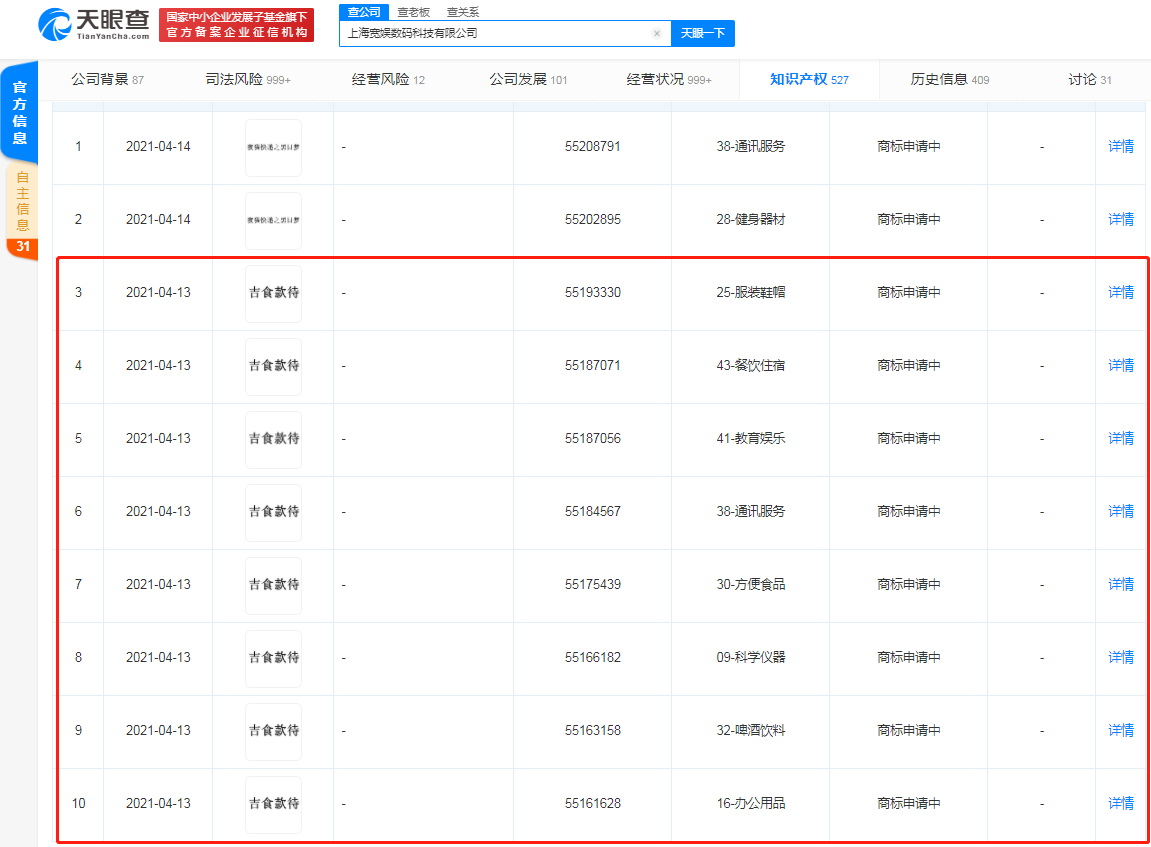
Task: Open the 历史信息 tab
Action: [949, 79]
